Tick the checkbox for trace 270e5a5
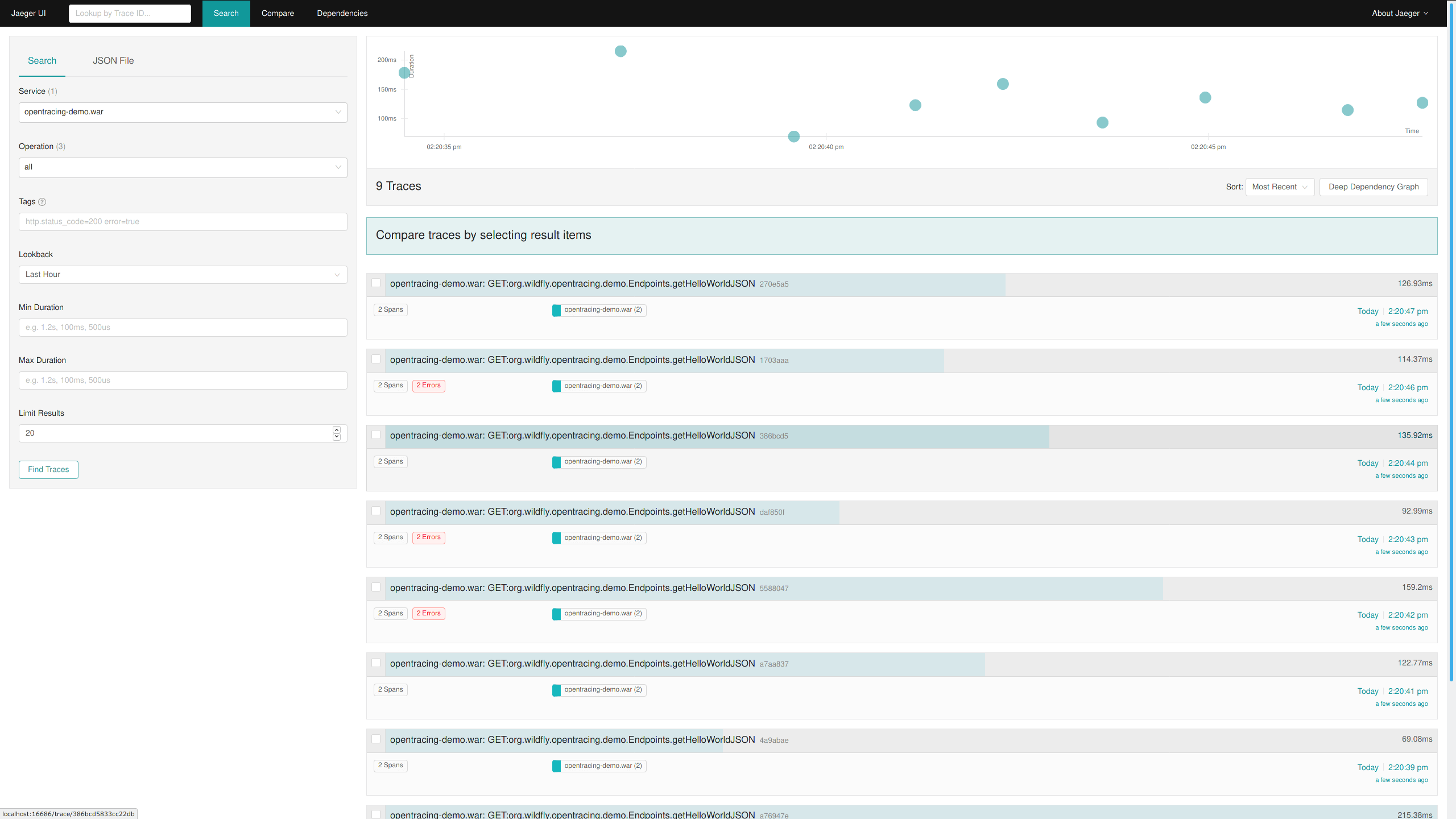The height and width of the screenshot is (819, 1456). coord(376,283)
